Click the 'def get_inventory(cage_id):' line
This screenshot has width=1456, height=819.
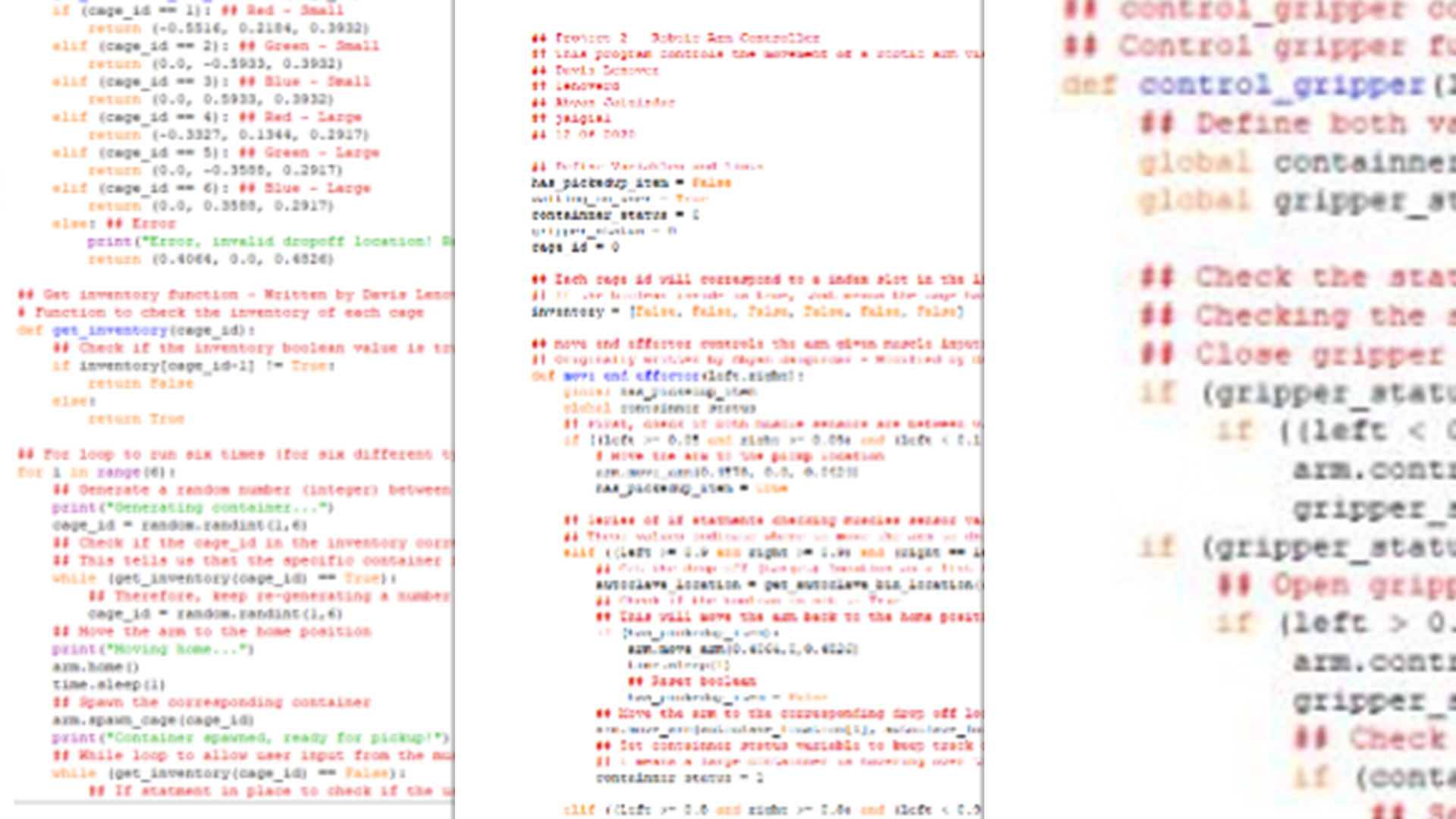click(136, 331)
